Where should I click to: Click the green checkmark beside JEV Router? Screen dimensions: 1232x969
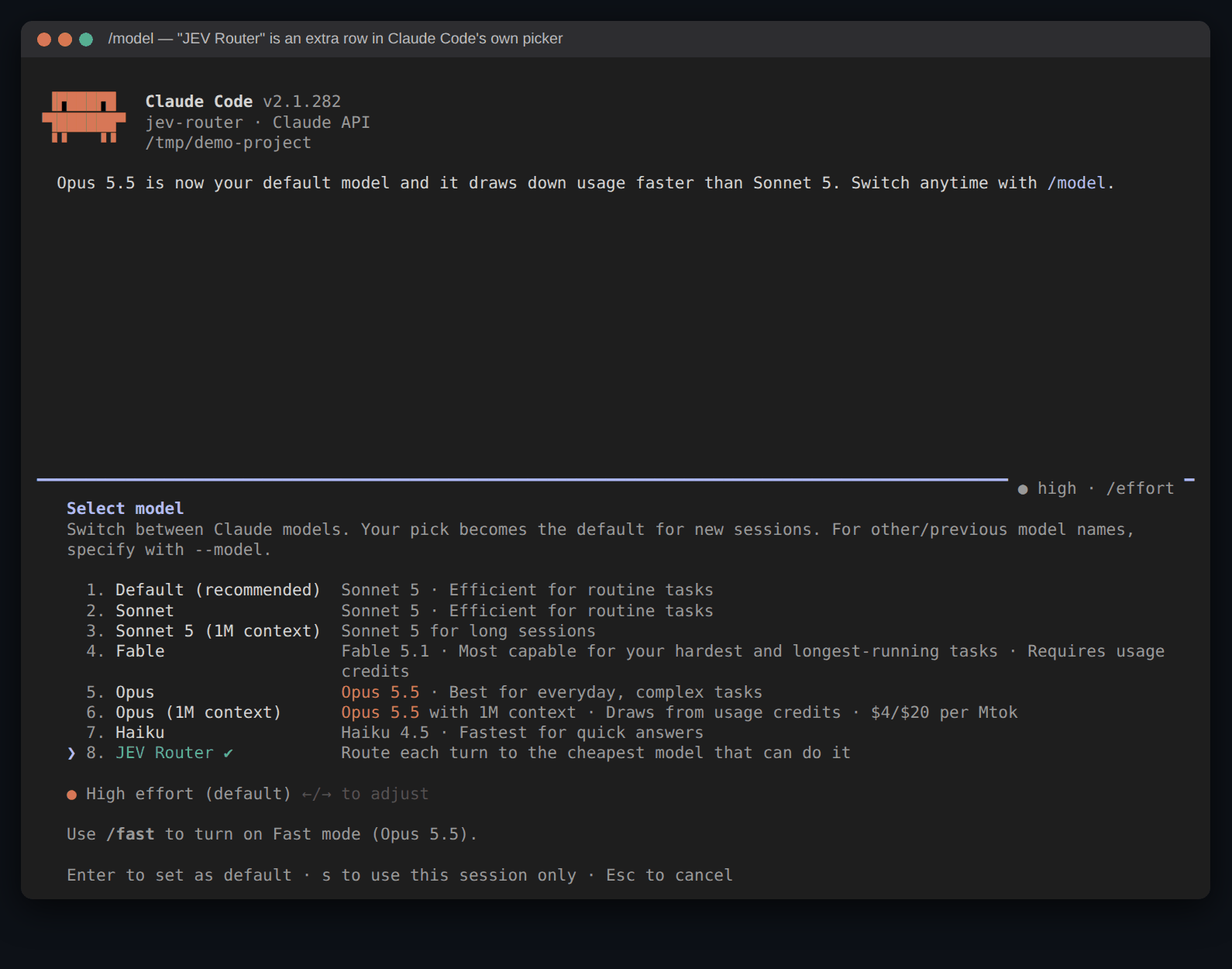point(228,753)
